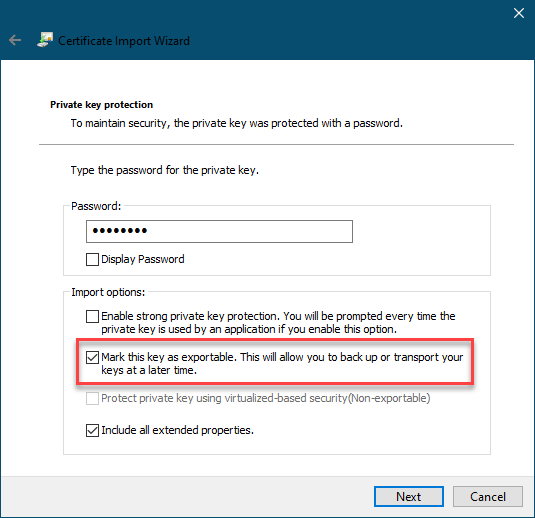Abort the import with Cancel
This screenshot has height=518, width=535.
coord(488,497)
